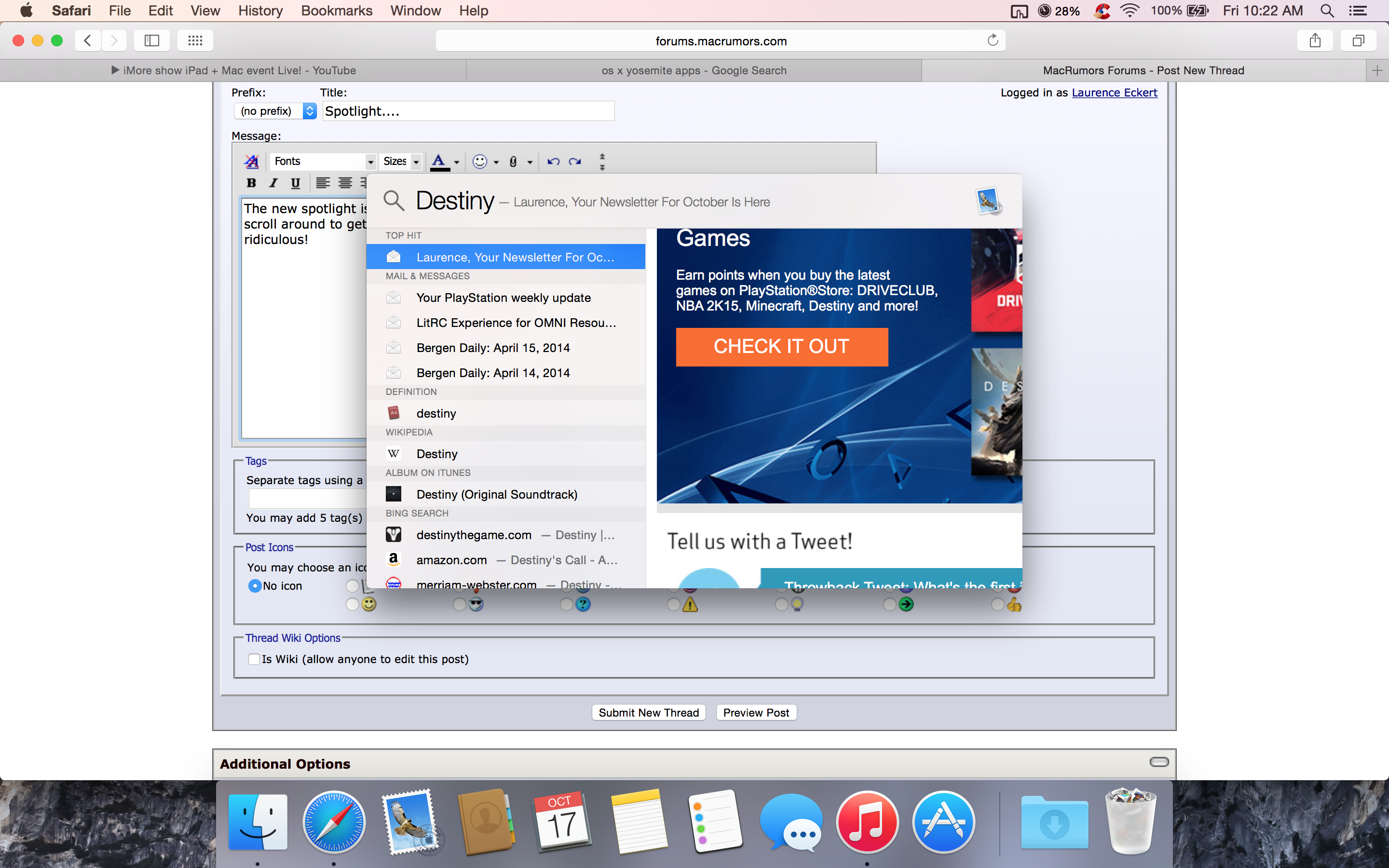Select the warning triangle post icon radio

point(674,605)
